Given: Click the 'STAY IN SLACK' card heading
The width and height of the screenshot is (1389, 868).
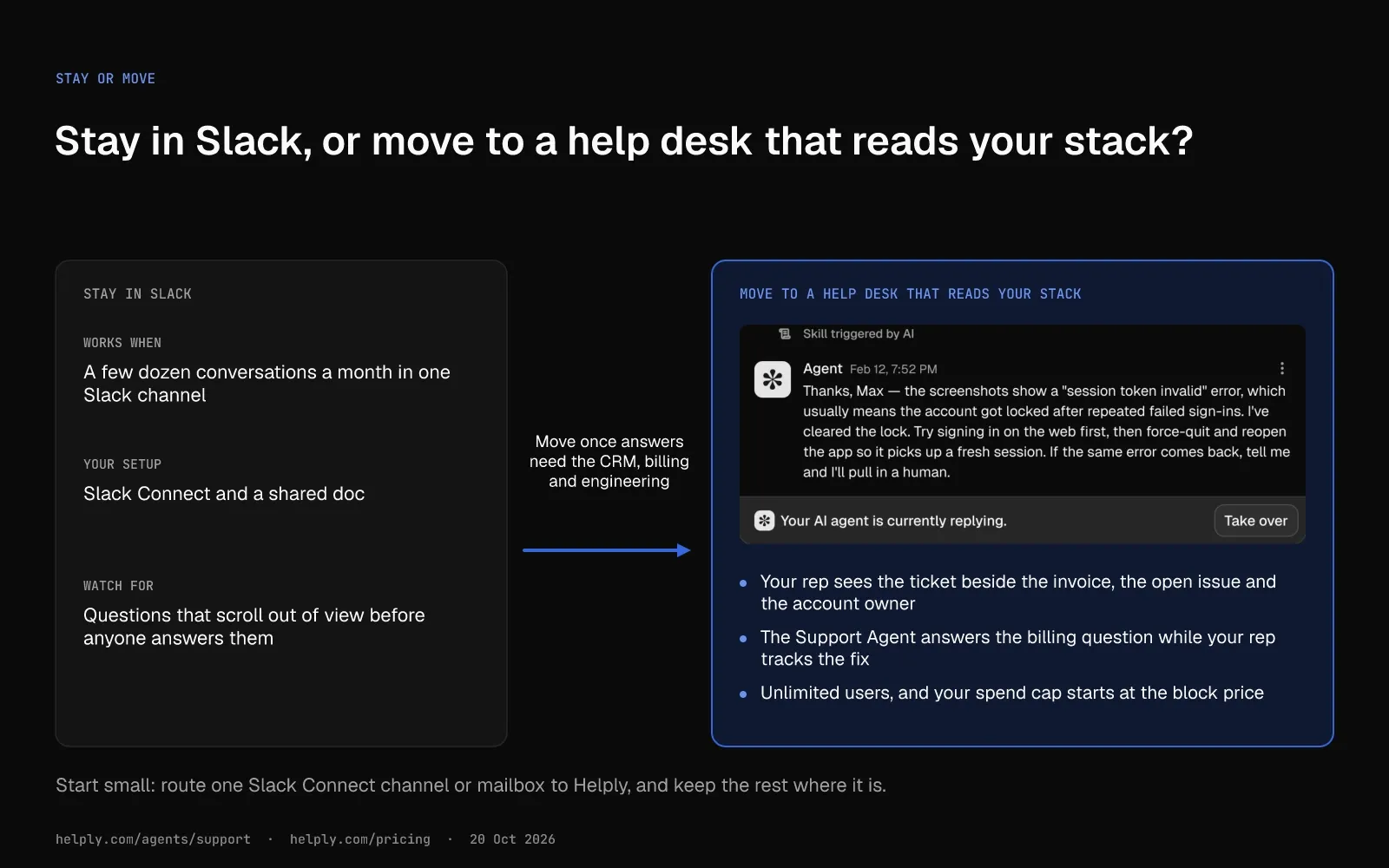Looking at the screenshot, I should (138, 294).
